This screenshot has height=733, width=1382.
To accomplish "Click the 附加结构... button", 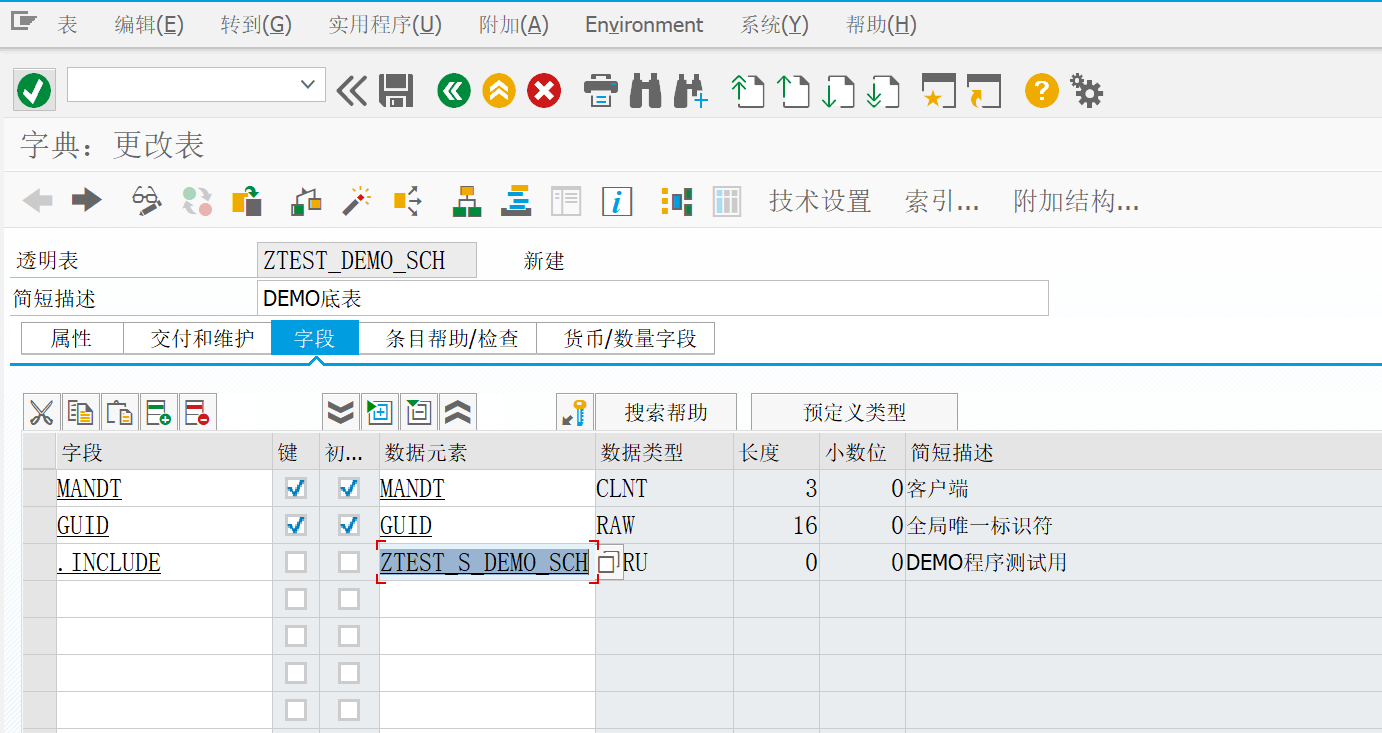I will [x=1076, y=201].
